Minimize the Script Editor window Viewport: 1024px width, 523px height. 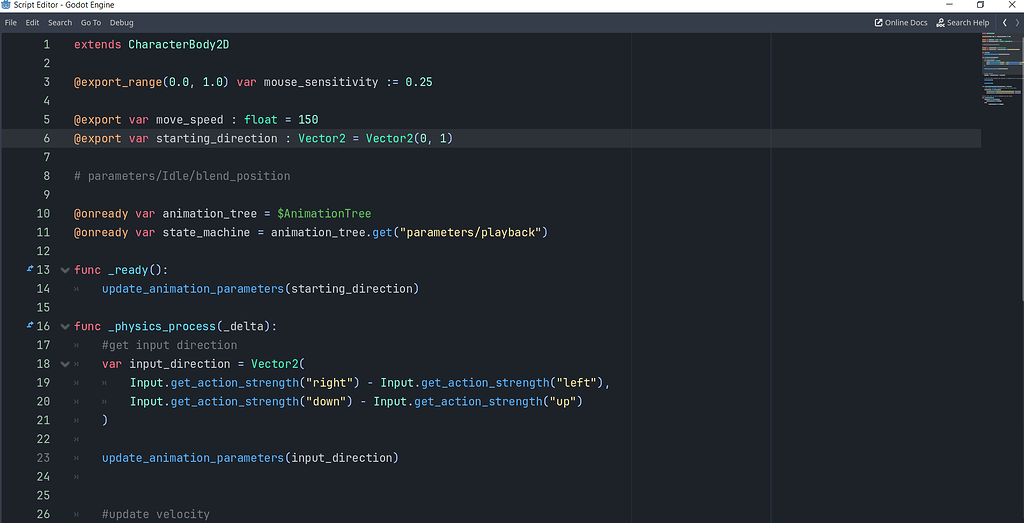click(x=949, y=5)
